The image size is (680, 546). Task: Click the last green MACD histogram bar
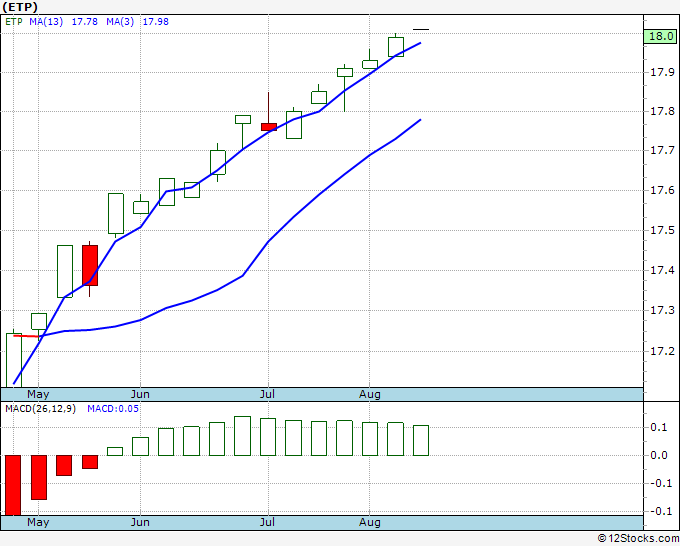[421, 440]
